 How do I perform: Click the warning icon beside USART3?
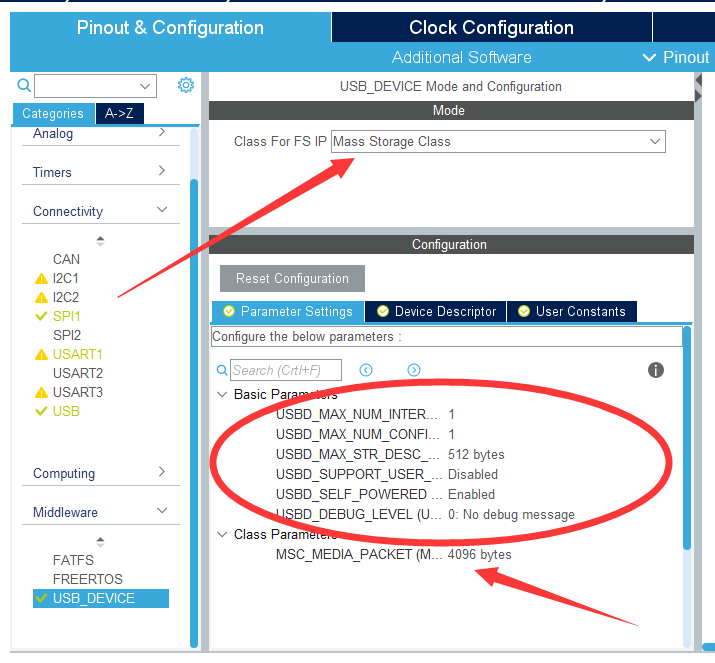click(x=41, y=392)
